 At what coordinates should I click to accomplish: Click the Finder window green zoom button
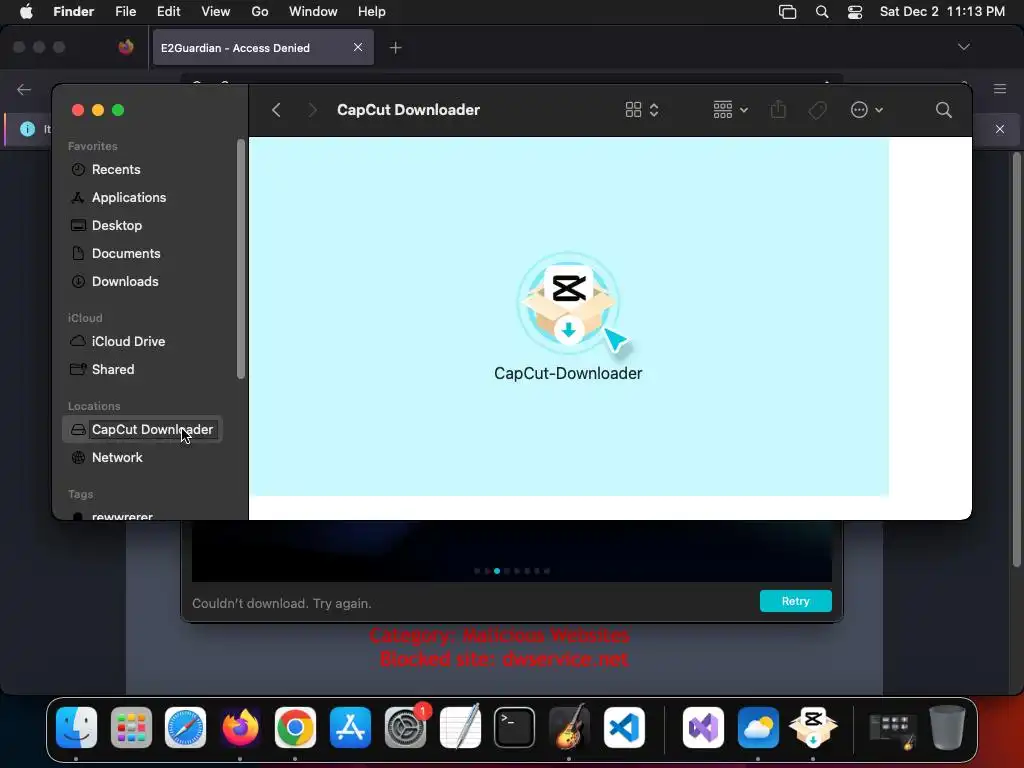(118, 110)
